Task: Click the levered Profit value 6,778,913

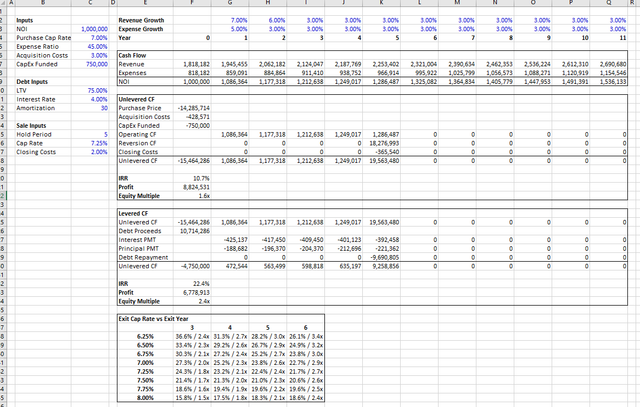Action: coord(197,292)
